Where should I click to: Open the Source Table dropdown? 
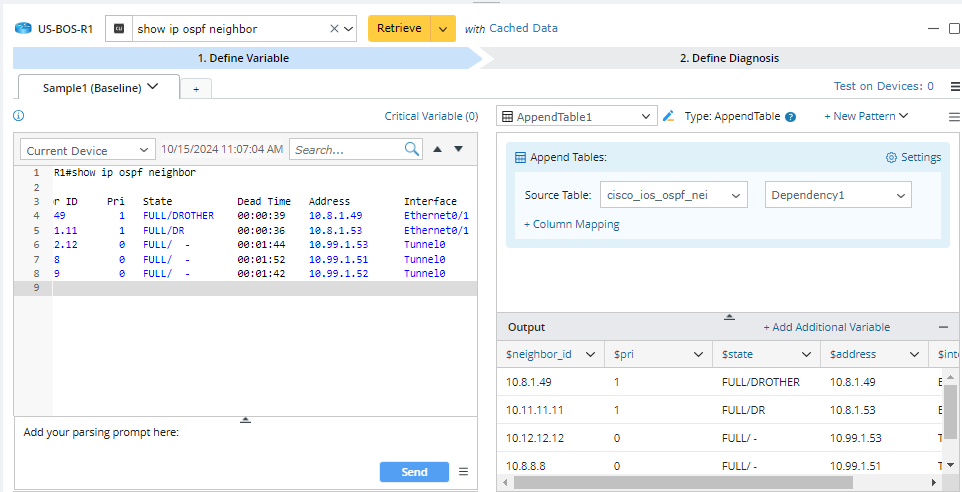point(673,195)
